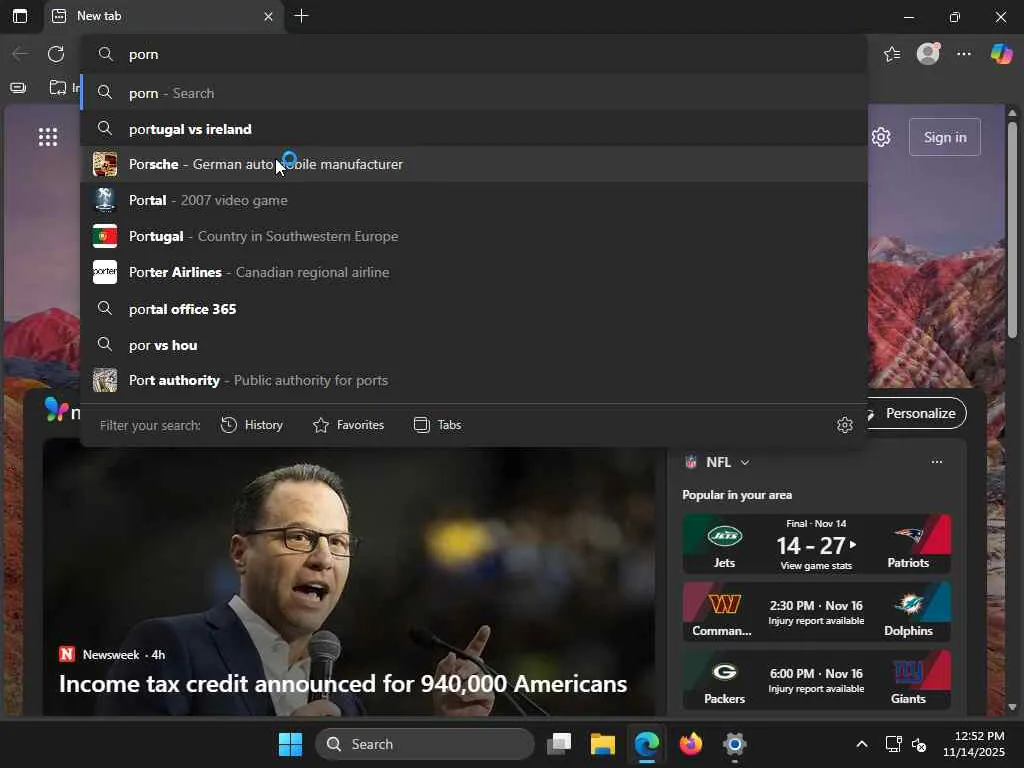Viewport: 1024px width, 768px height.
Task: Open the Jets vs Patriots game card
Action: tap(816, 544)
